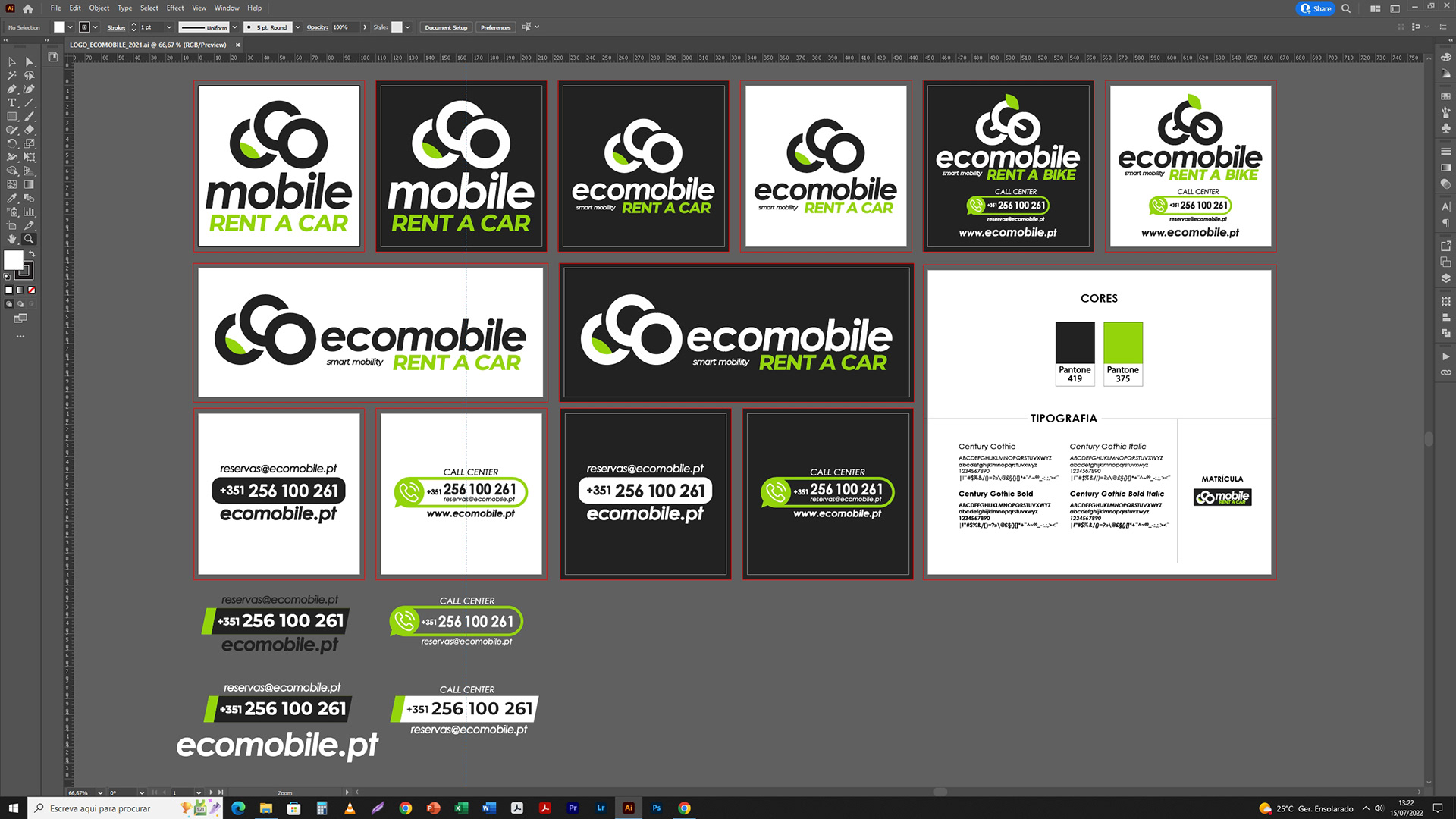Open the Object menu
The image size is (1456, 819).
[x=99, y=8]
